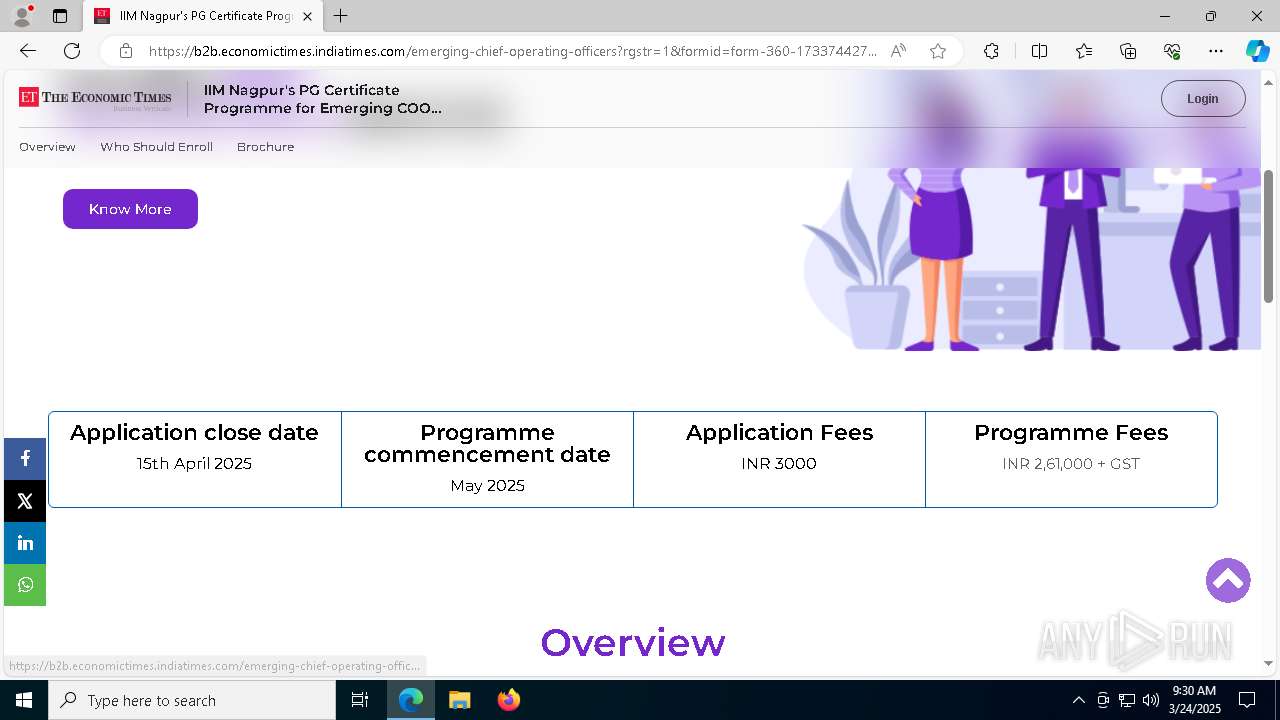Open the Favorites list
Viewport: 1280px width, 720px height.
[x=1084, y=51]
